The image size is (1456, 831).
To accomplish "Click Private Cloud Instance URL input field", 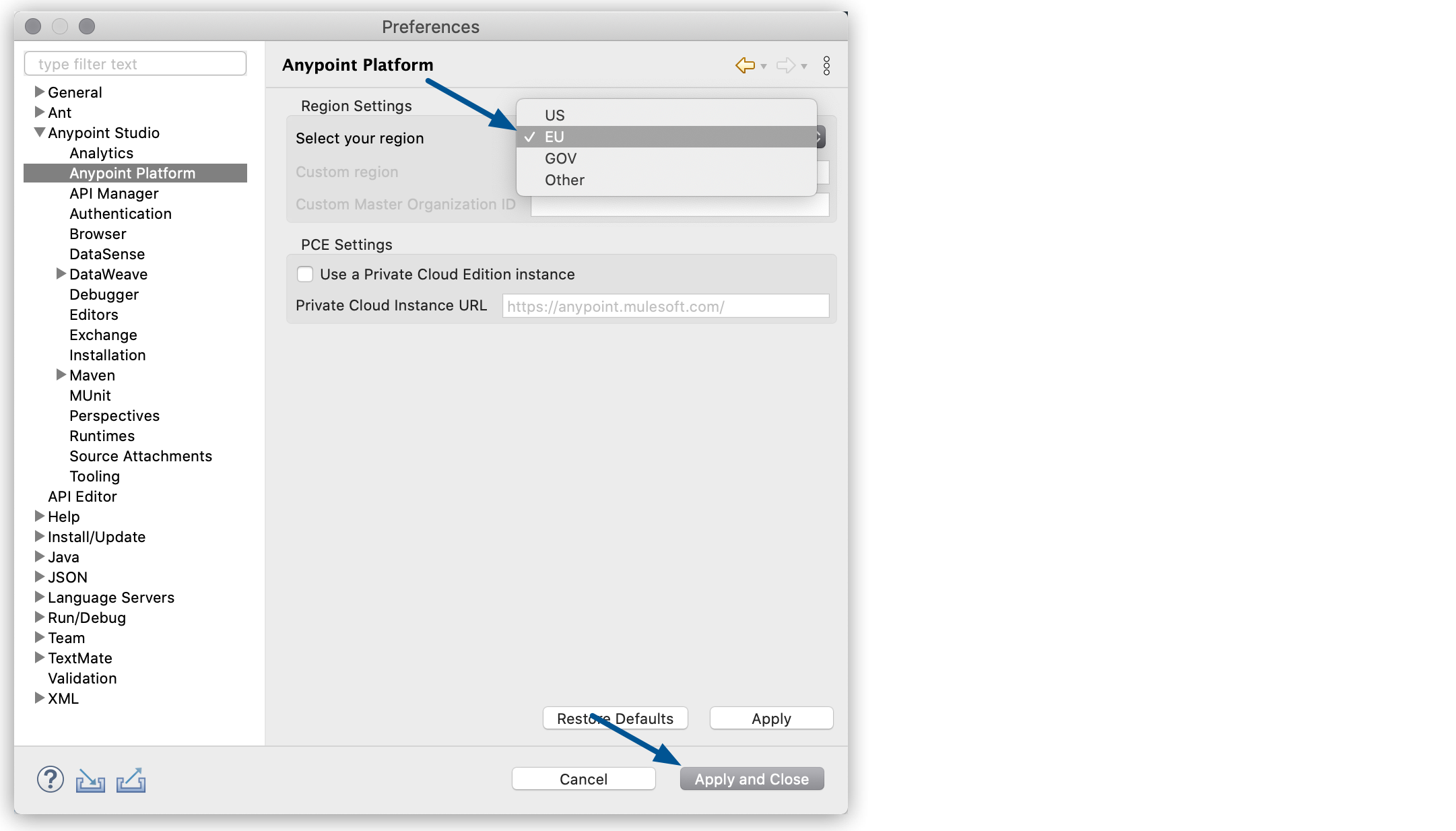I will tap(665, 306).
